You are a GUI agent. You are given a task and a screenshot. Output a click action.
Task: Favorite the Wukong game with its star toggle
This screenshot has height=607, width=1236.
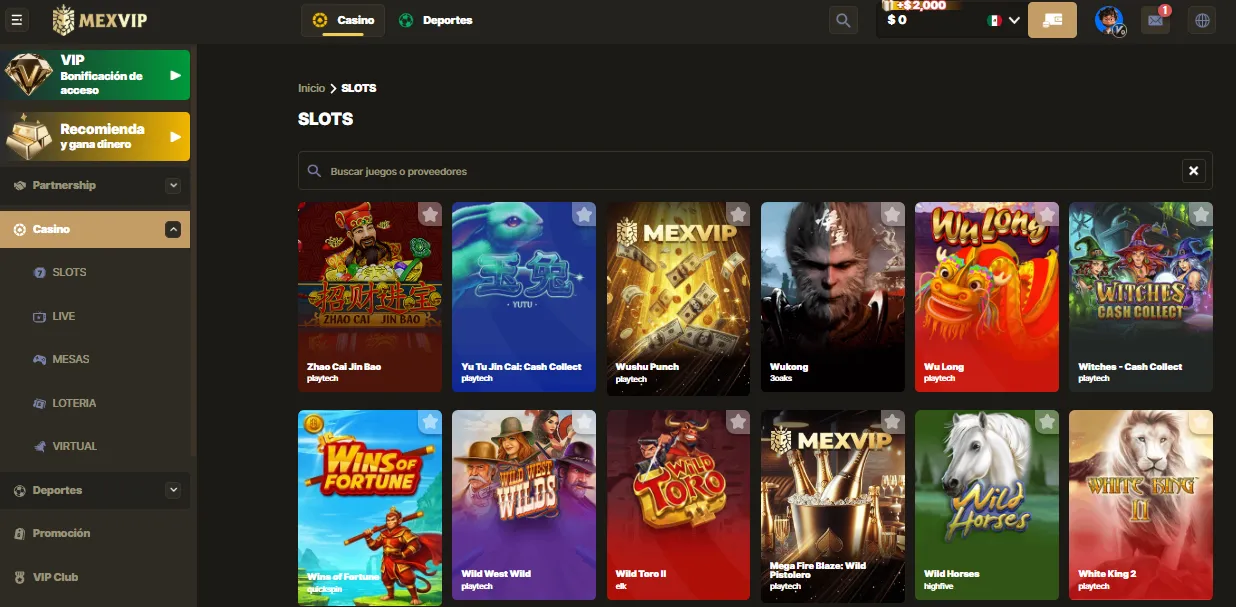click(x=892, y=214)
